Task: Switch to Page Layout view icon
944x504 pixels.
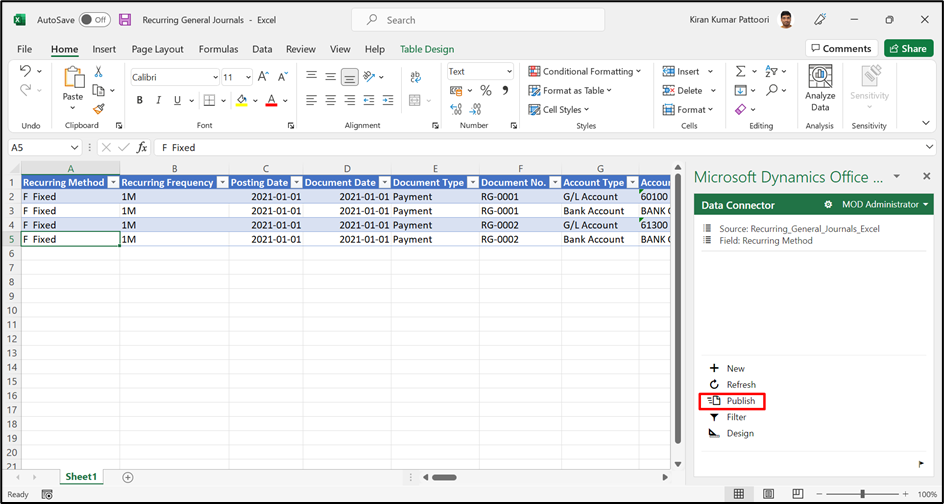Action: coord(768,494)
